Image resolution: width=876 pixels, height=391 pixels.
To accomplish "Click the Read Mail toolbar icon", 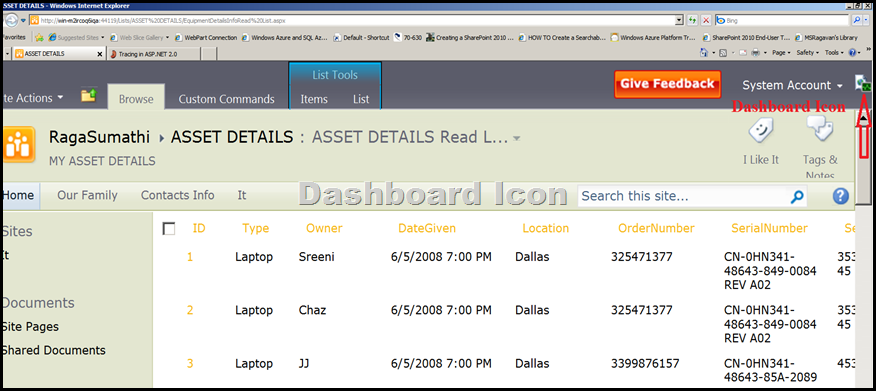I will [742, 53].
